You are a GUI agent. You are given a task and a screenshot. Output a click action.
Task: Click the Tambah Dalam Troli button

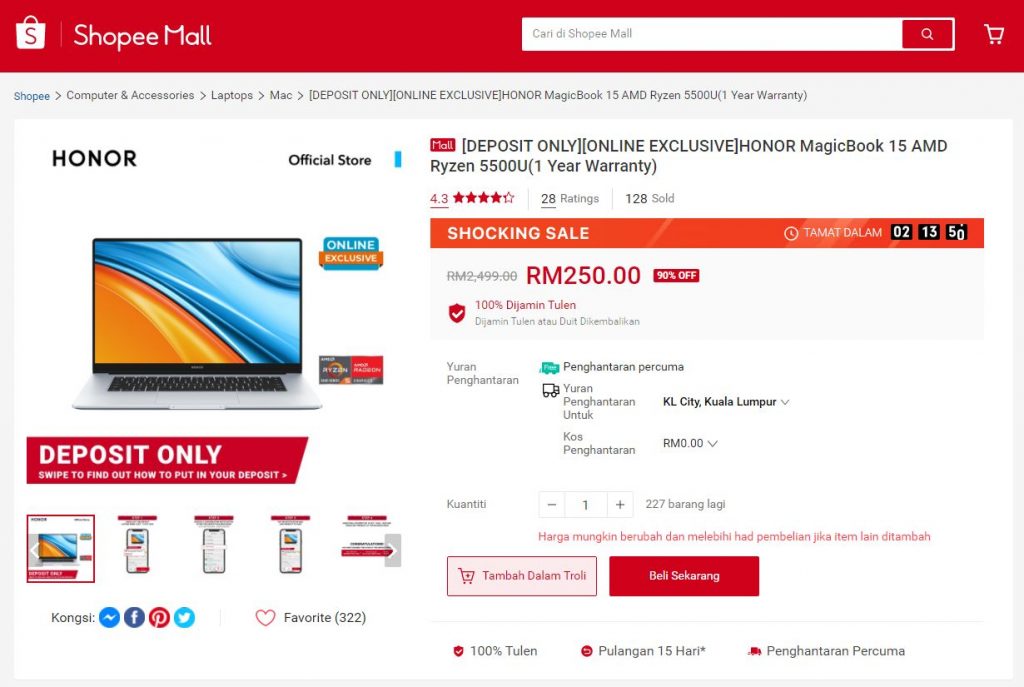[522, 576]
